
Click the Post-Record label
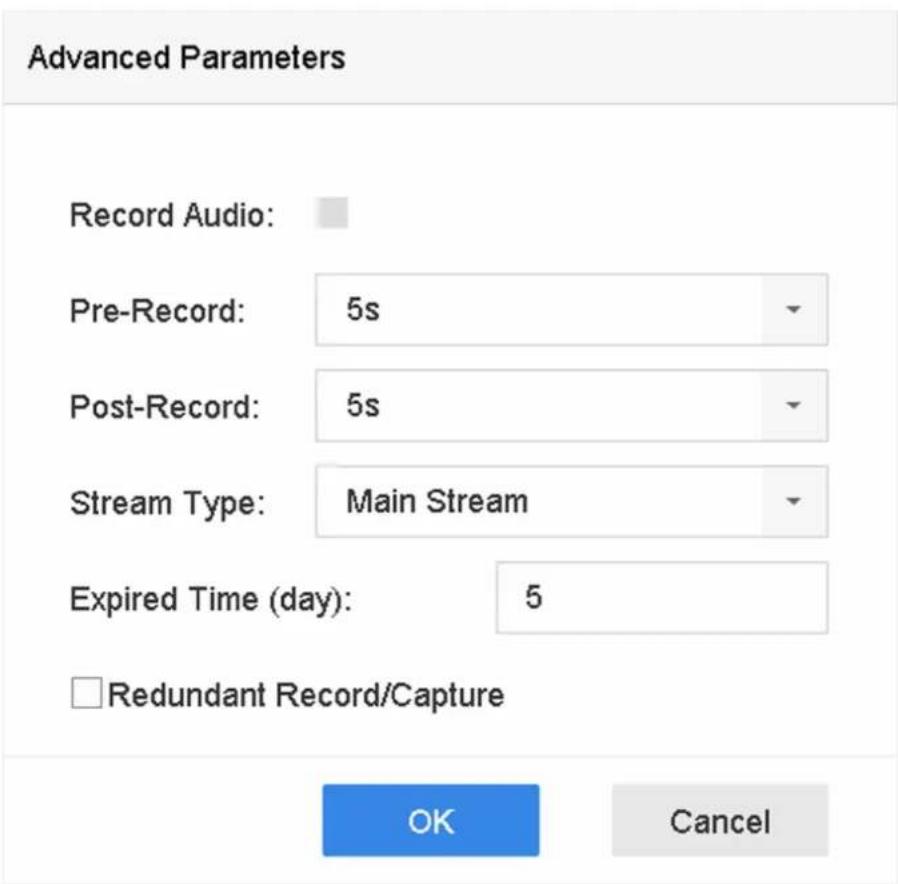[x=165, y=407]
